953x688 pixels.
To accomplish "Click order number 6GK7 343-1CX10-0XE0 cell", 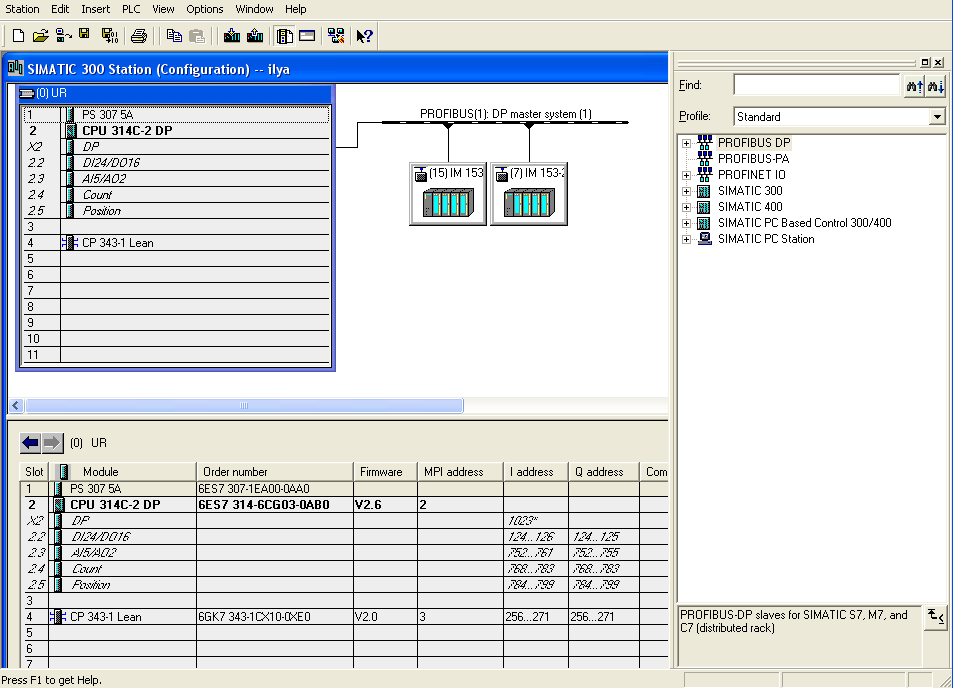I will pyautogui.click(x=275, y=617).
